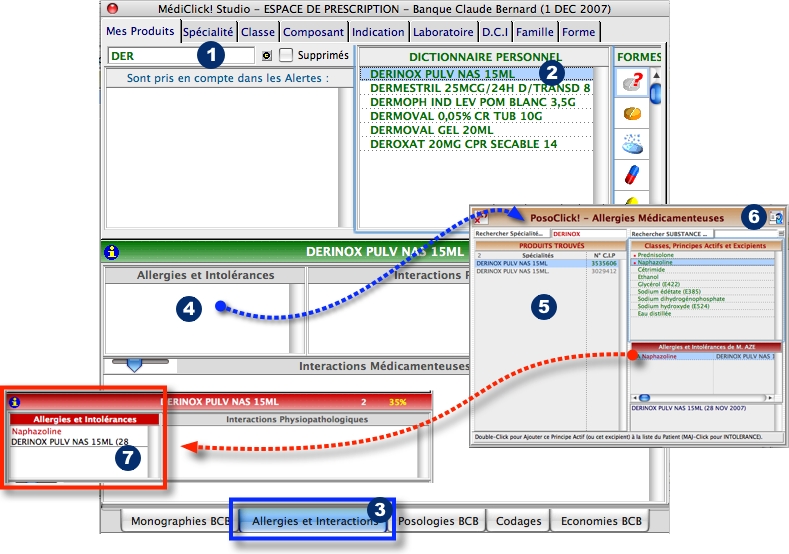
Task: Click the PosoClick horizontal scrollbar thumb
Action: click(x=645, y=398)
